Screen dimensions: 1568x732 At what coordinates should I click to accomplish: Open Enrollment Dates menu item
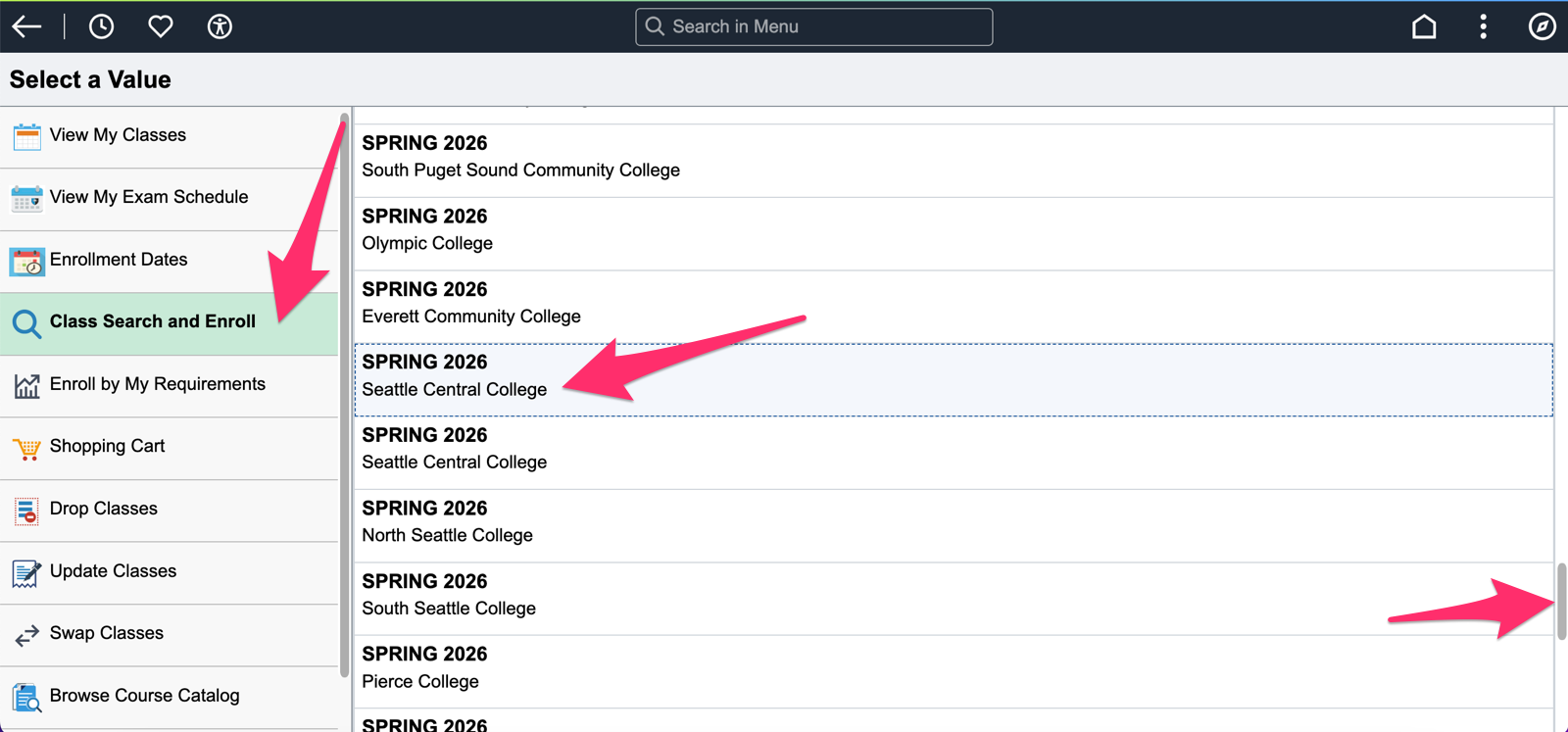(x=169, y=262)
